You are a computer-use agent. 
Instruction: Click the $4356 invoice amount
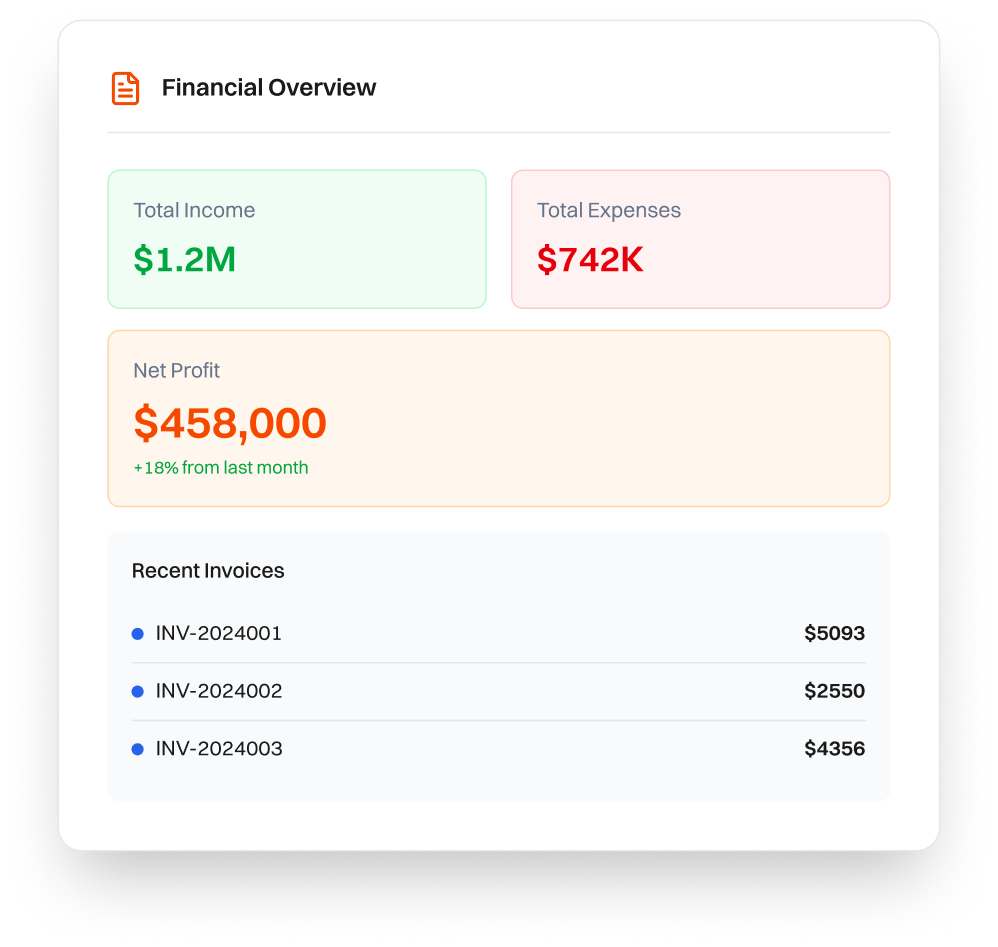(x=834, y=748)
